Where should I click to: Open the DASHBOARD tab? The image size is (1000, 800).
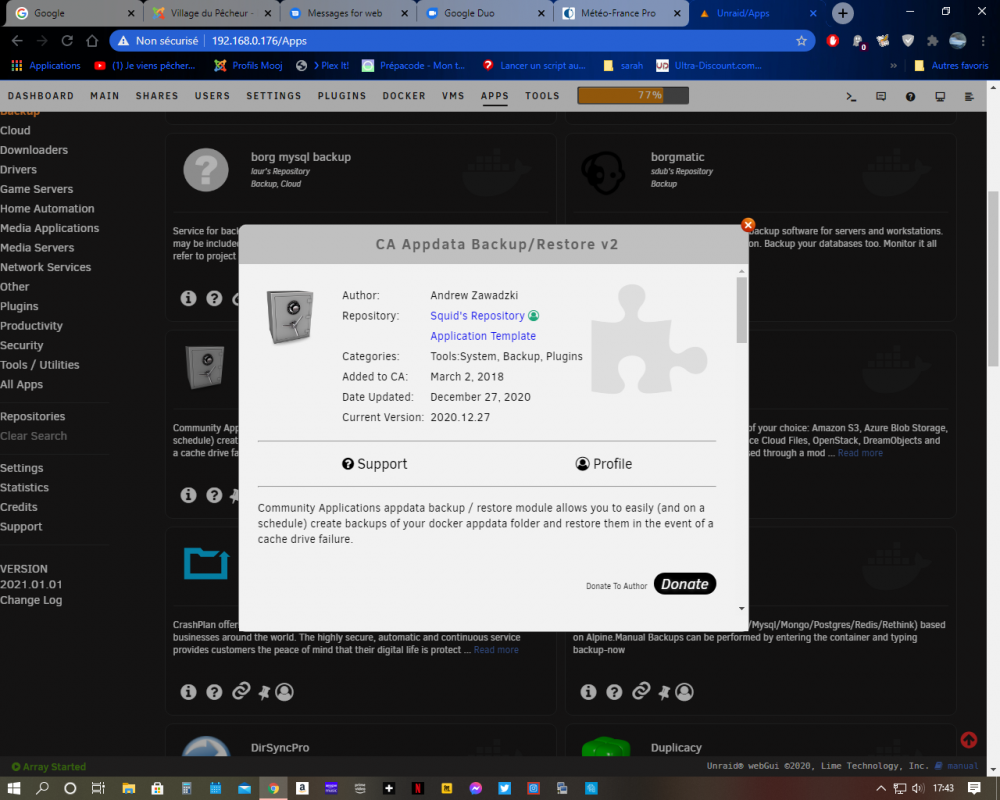pyautogui.click(x=41, y=96)
